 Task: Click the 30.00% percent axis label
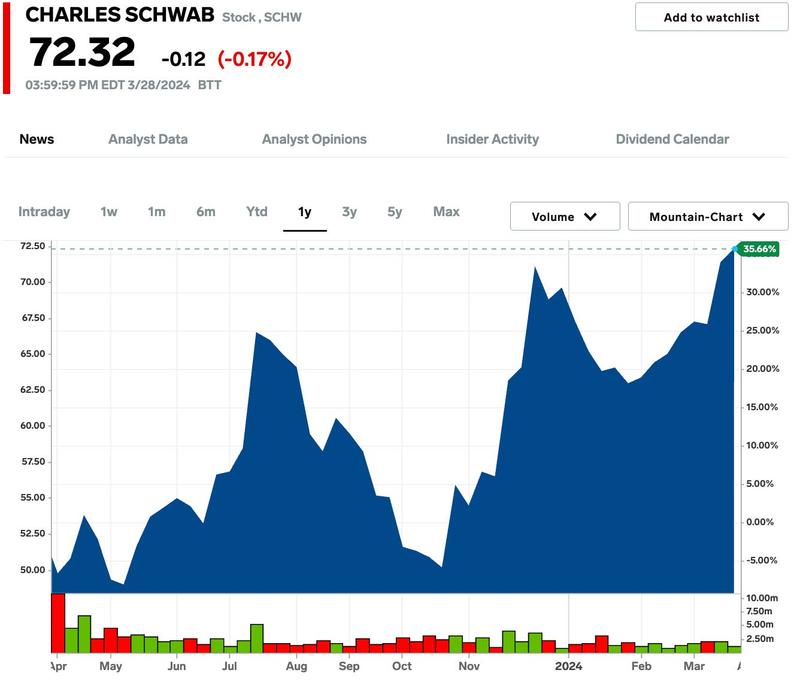pos(763,292)
